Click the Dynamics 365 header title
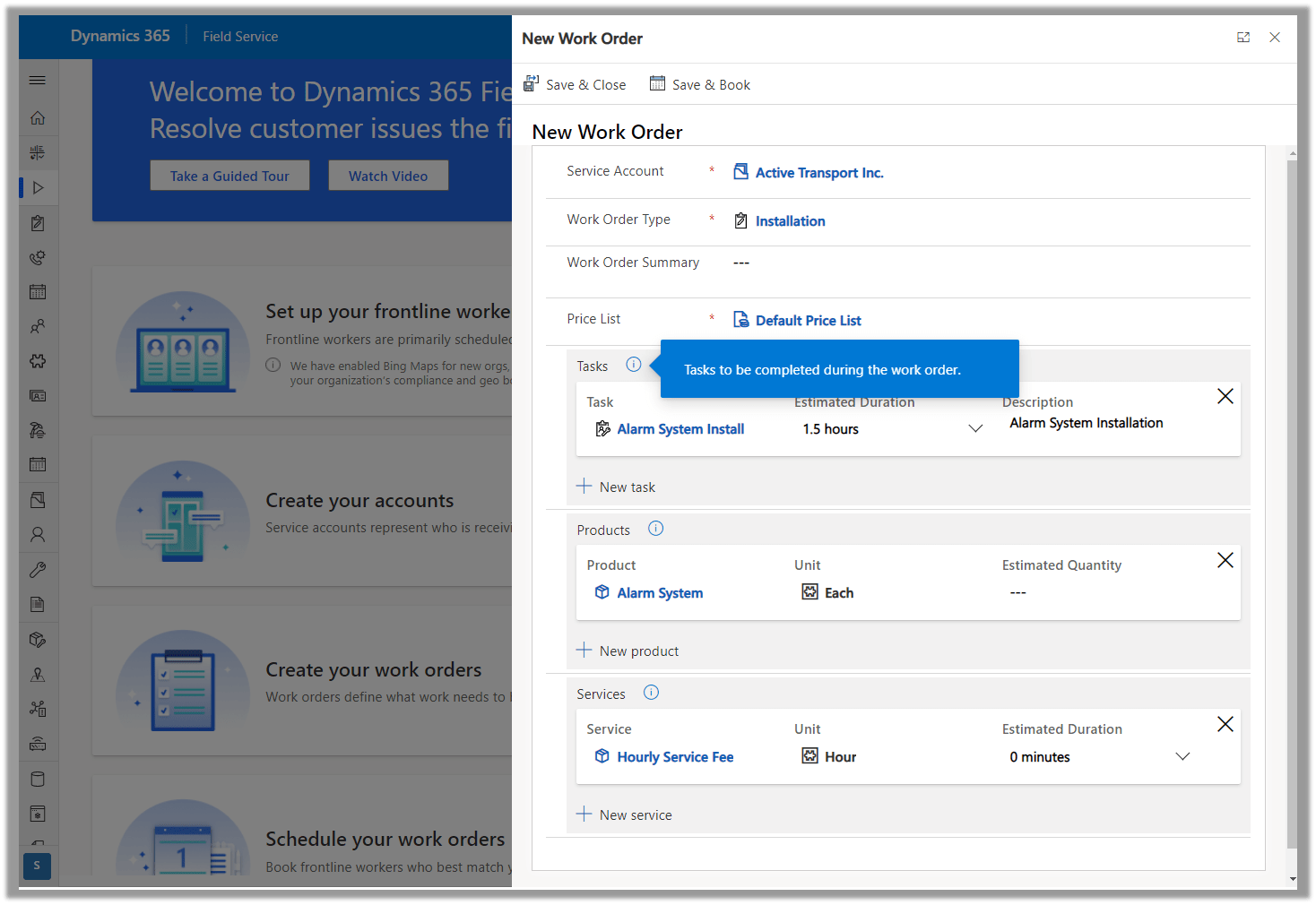Image resolution: width=1316 pixels, height=905 pixels. [120, 36]
